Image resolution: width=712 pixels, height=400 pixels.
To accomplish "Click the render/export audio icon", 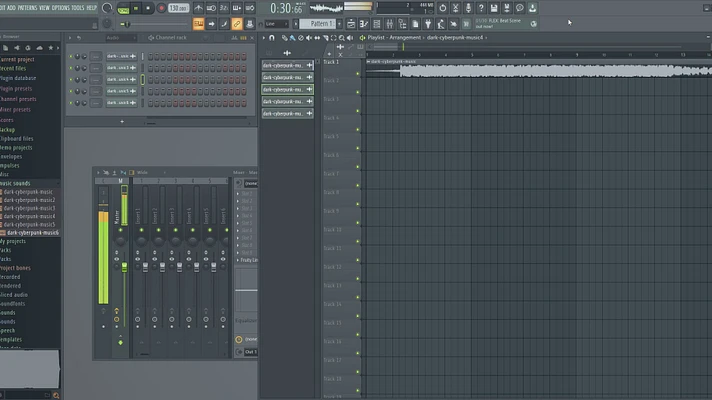I will click(x=506, y=8).
